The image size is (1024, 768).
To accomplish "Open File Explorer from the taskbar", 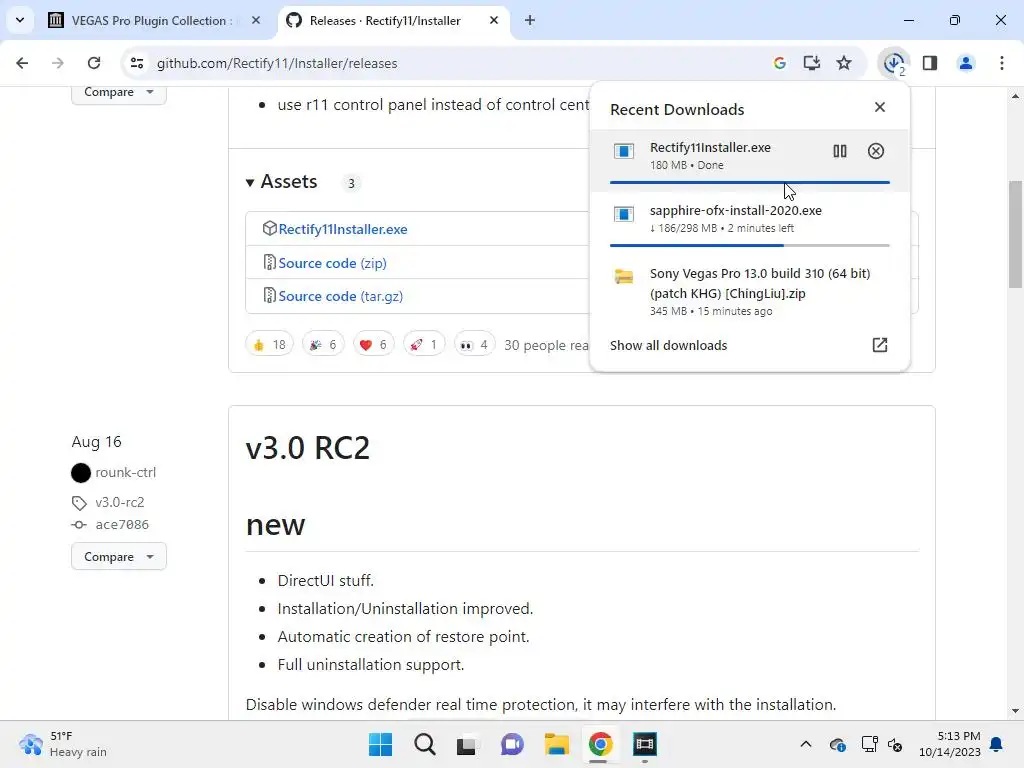I will pyautogui.click(x=556, y=744).
